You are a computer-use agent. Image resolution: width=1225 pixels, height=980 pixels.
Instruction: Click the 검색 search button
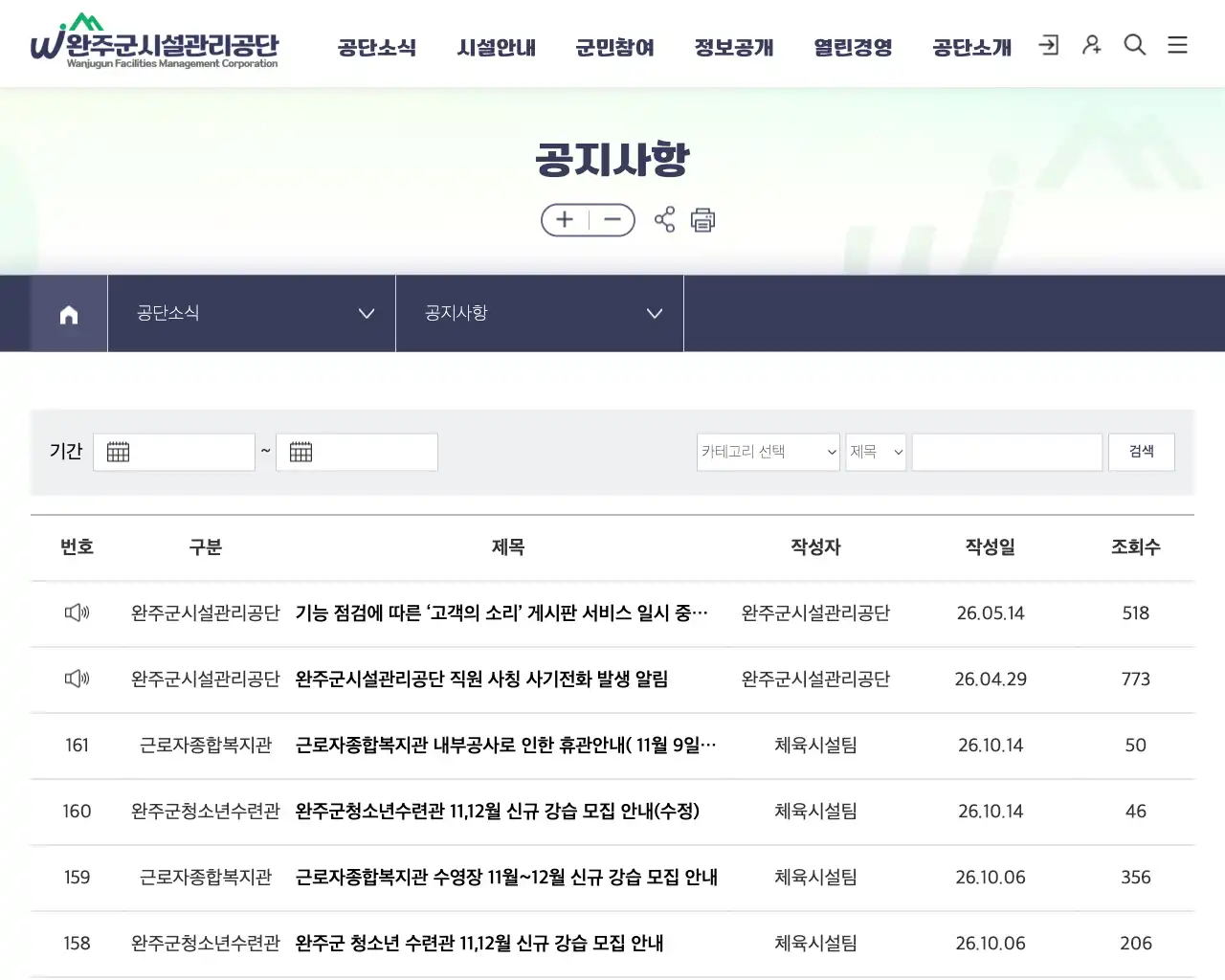point(1142,452)
